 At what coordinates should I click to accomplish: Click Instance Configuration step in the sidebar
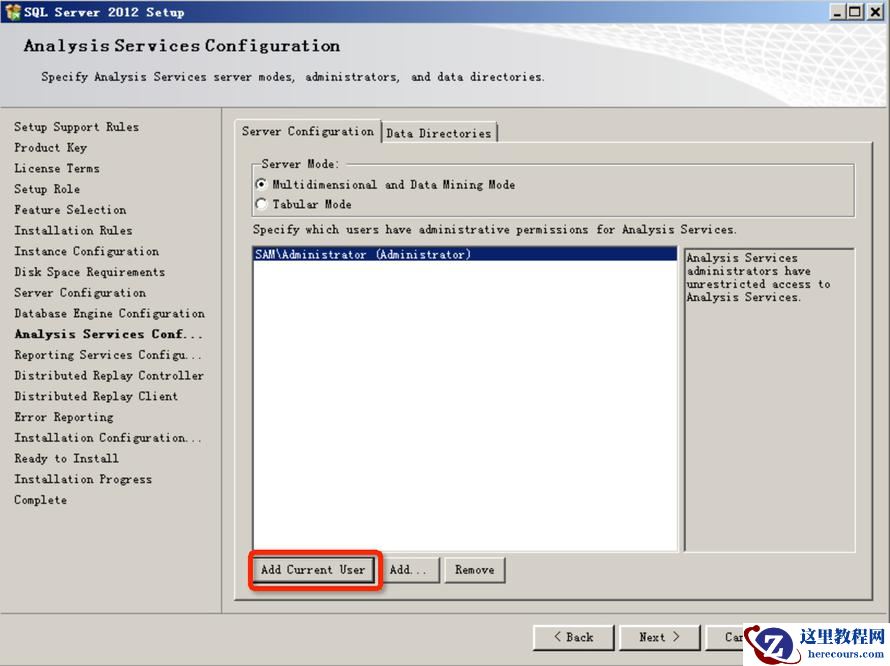click(x=87, y=251)
